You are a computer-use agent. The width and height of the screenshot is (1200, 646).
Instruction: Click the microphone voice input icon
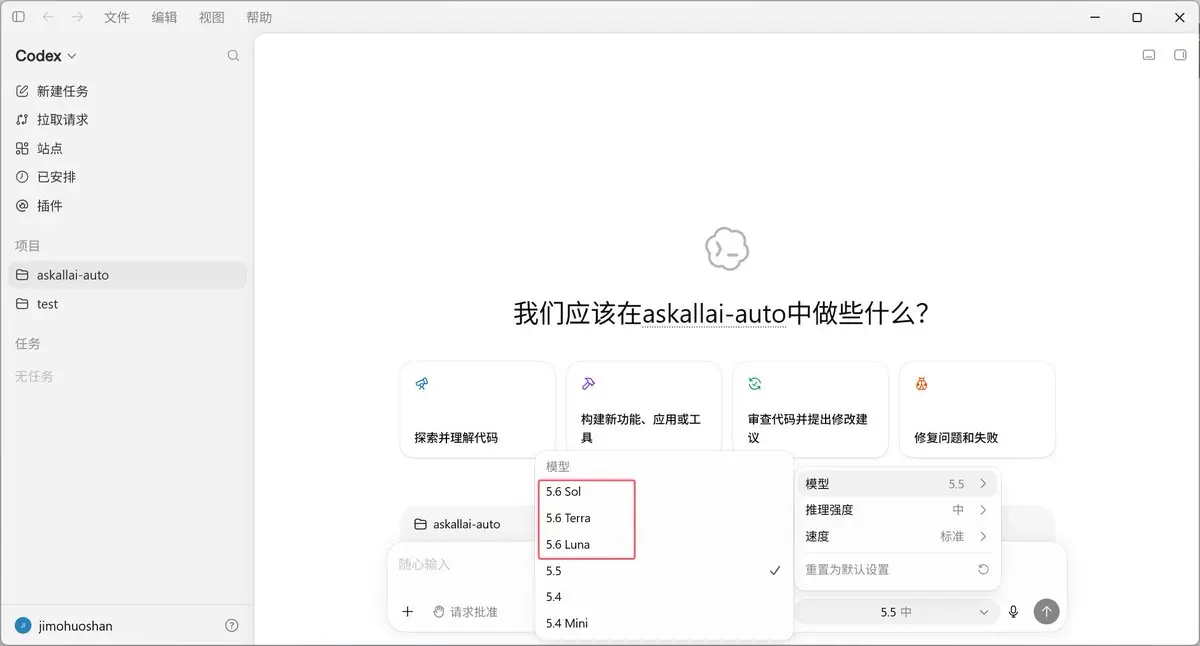click(1014, 612)
